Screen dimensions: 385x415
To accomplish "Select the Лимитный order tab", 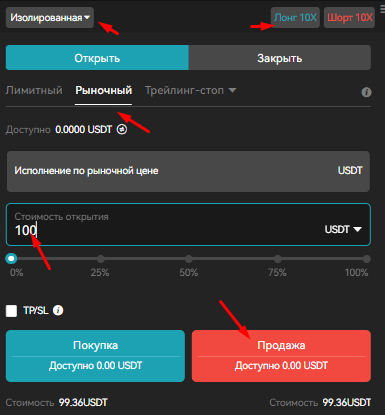I will coord(34,90).
